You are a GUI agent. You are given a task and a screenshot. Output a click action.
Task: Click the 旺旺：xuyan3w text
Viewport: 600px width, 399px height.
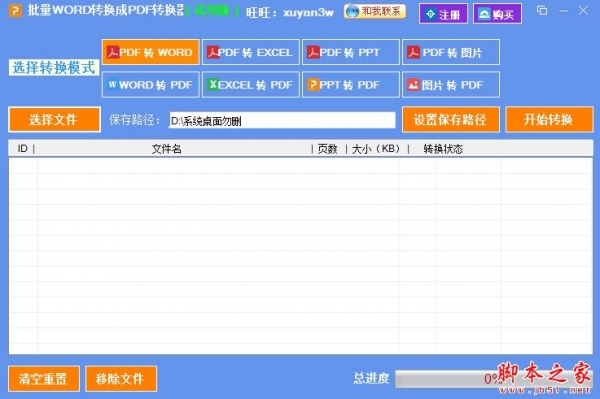pyautogui.click(x=290, y=13)
